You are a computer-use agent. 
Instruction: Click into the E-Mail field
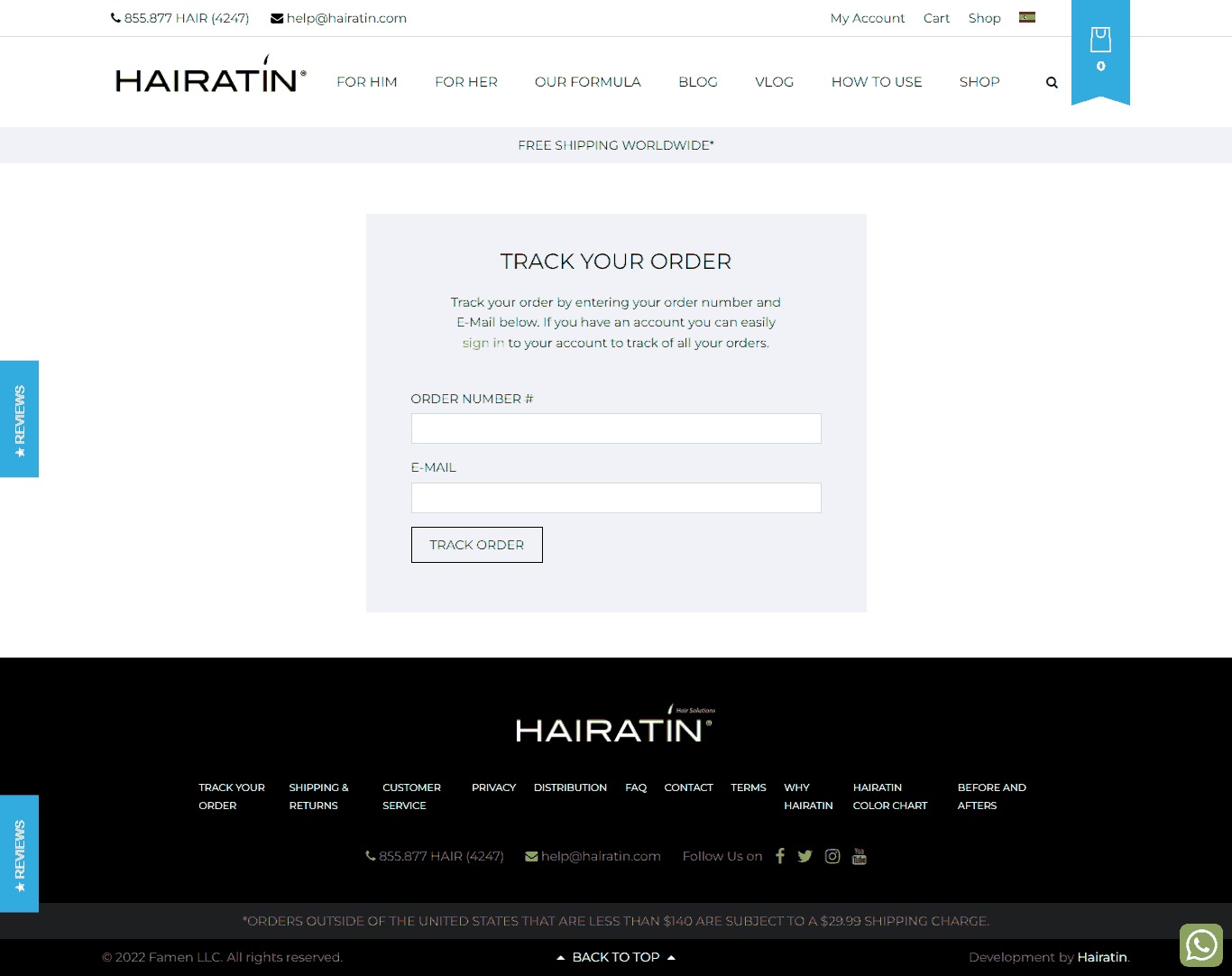tap(616, 498)
